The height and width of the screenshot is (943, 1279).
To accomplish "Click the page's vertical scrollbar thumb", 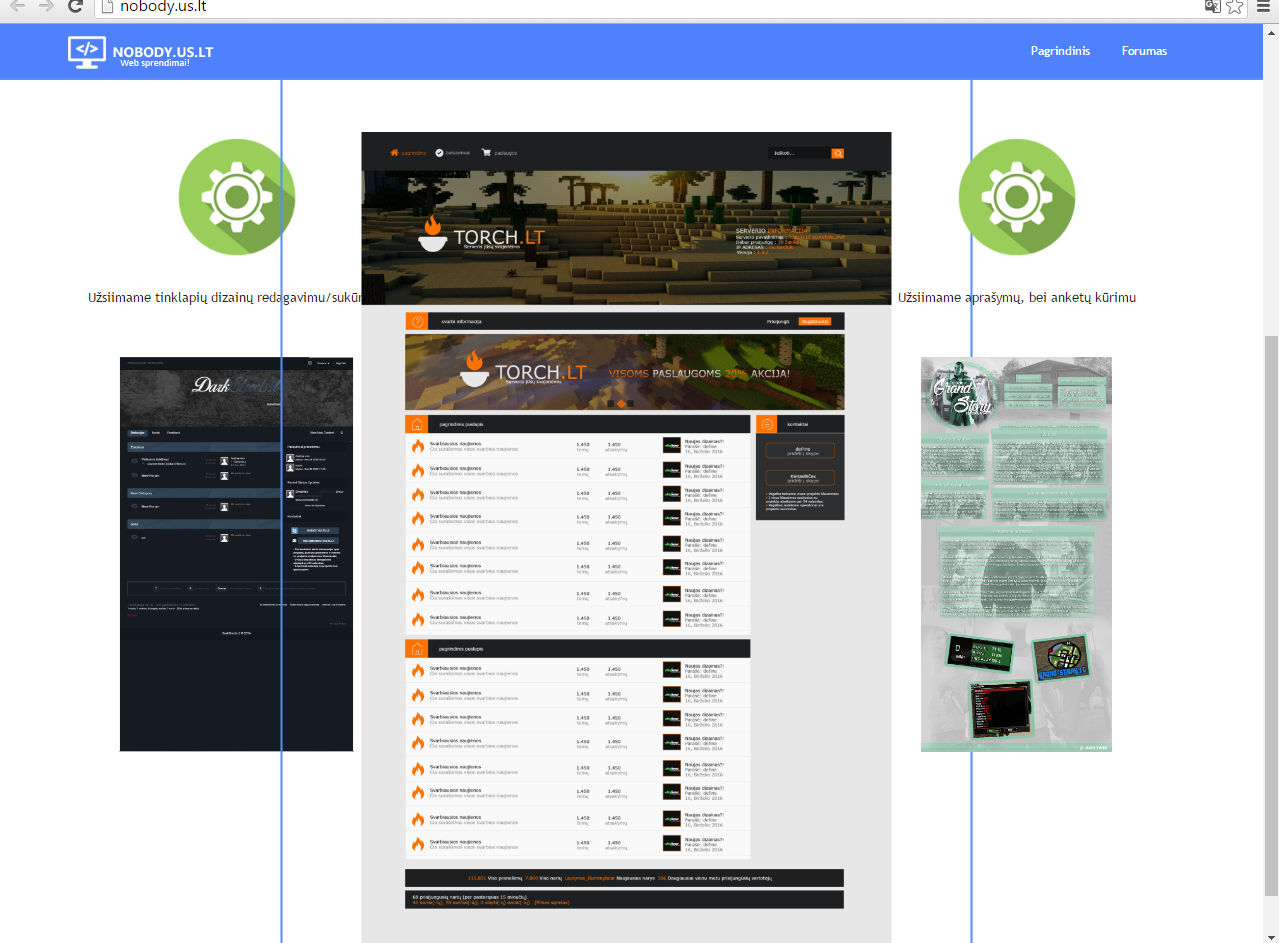I will click(1272, 615).
